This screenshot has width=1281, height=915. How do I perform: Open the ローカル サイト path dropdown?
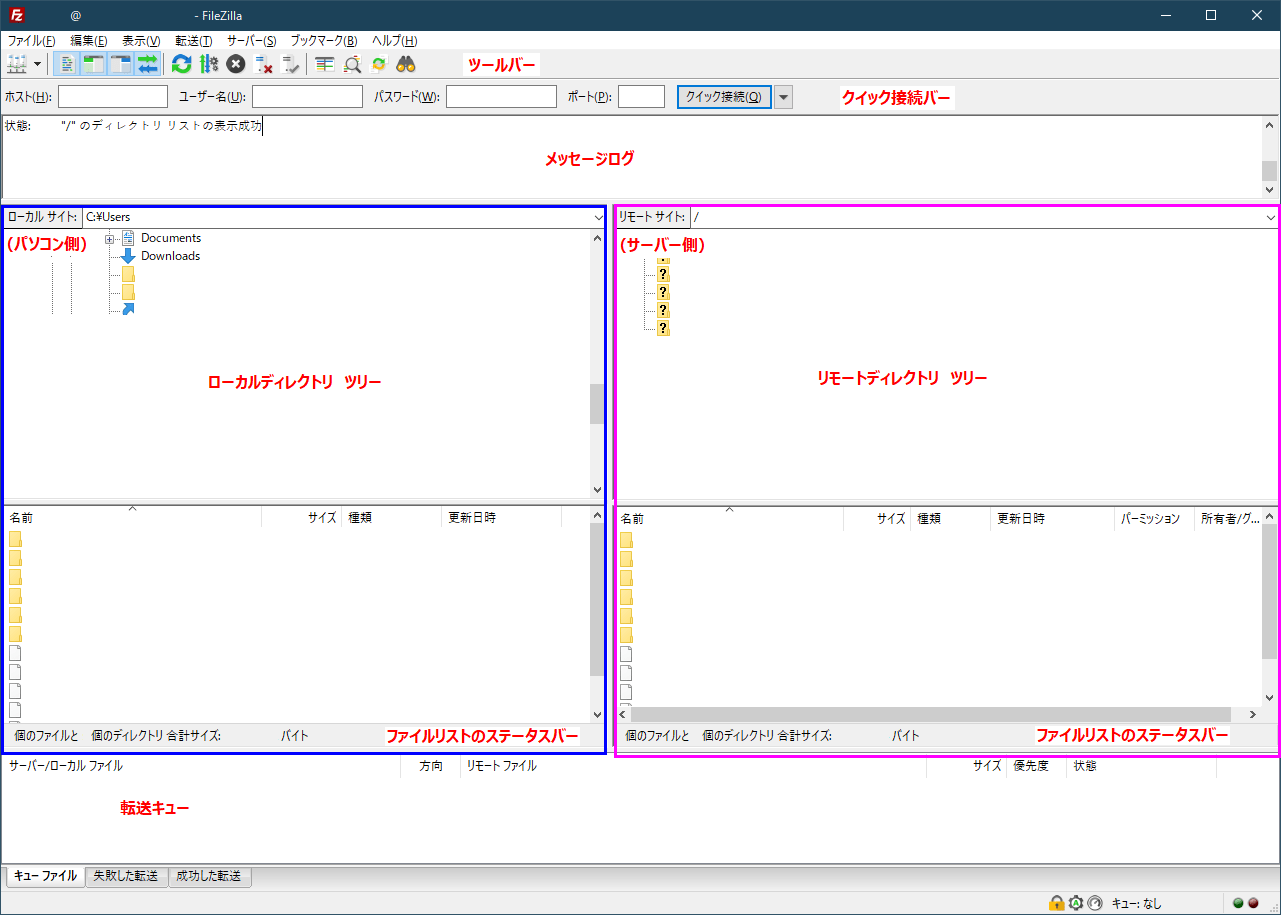[598, 217]
